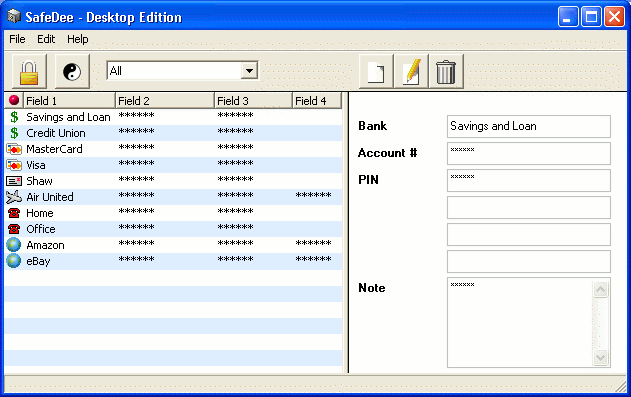
Task: Delete the record with the trash can icon
Action: coord(446,72)
